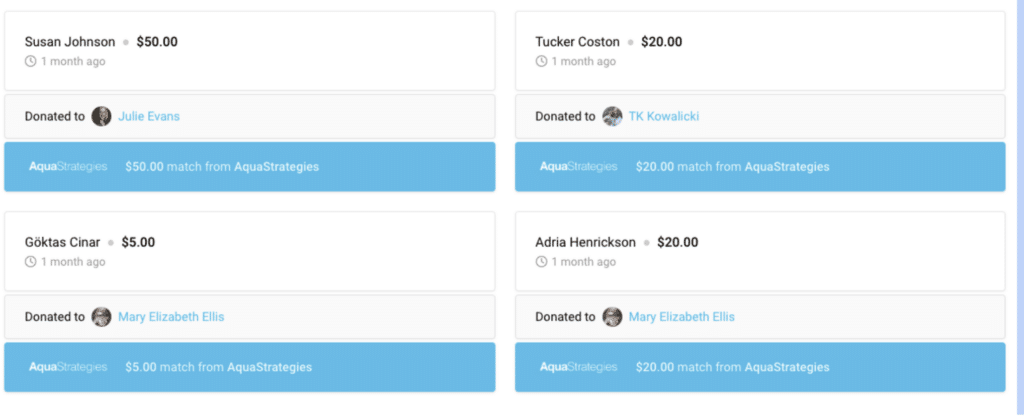1024x419 pixels.
Task: Click AquaStrategies logo in Adria Henrickson's match banner
Action: pyautogui.click(x=579, y=367)
